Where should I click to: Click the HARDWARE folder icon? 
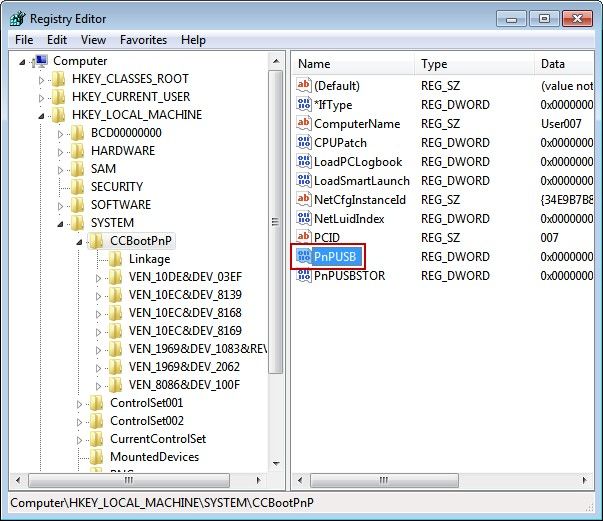coord(77,151)
